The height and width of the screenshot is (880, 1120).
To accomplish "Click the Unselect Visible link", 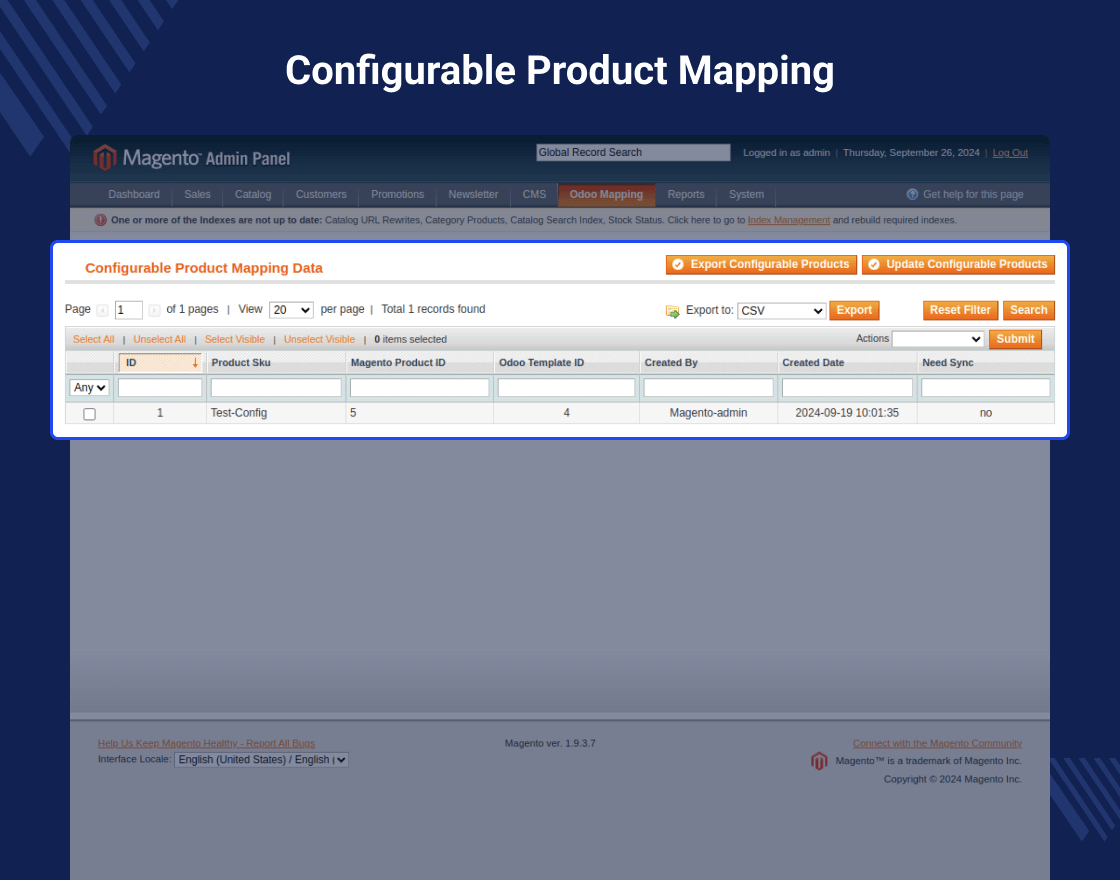I will pyautogui.click(x=319, y=339).
